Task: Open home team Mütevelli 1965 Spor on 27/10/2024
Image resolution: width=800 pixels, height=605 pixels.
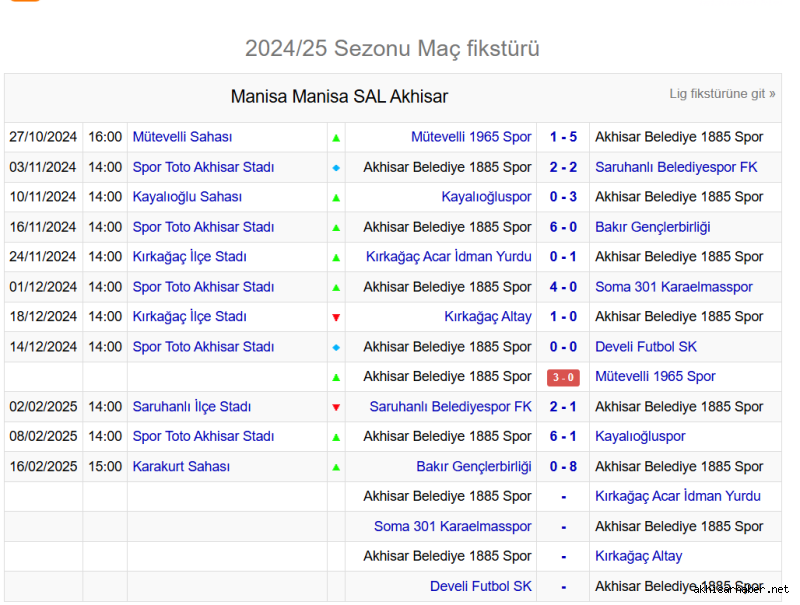Action: point(471,137)
